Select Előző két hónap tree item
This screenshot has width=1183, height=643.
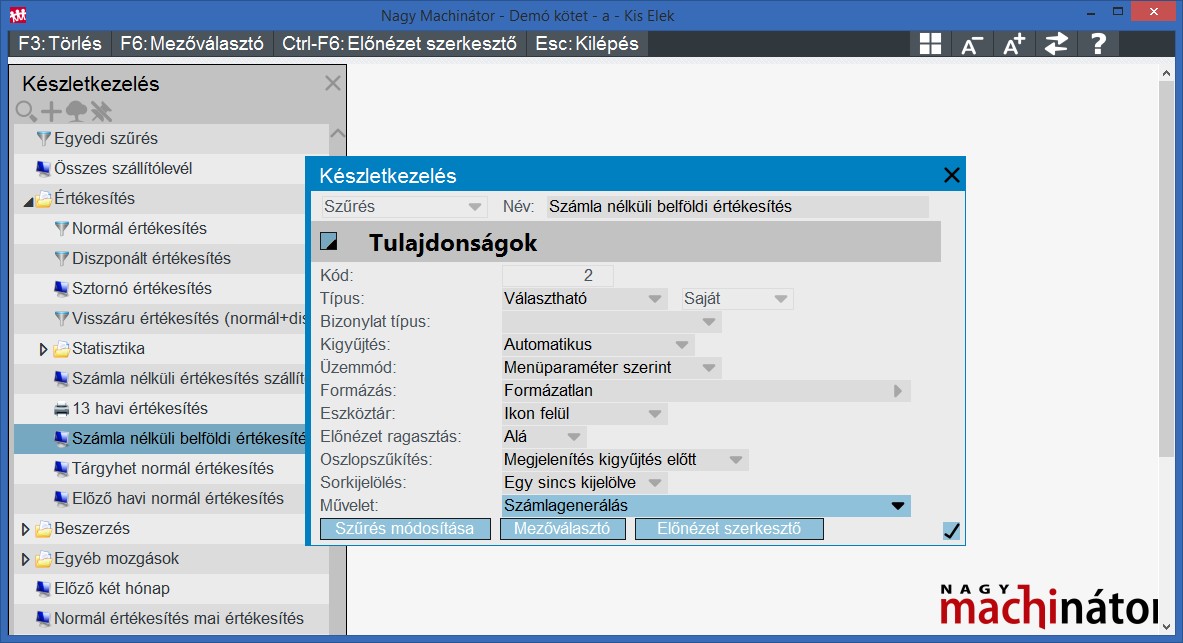171,589
